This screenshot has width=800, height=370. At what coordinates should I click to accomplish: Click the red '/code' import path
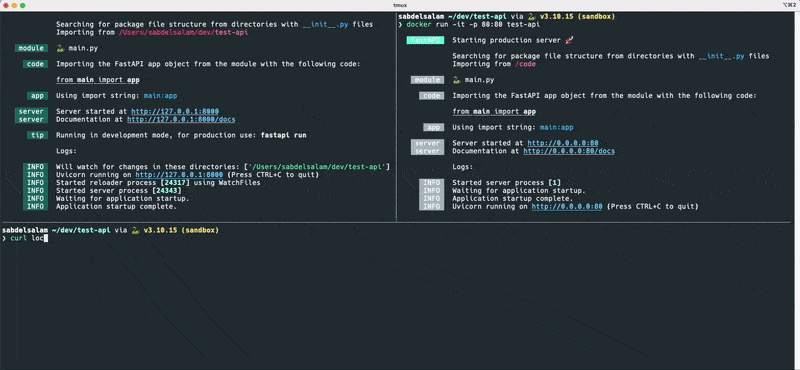pos(526,64)
